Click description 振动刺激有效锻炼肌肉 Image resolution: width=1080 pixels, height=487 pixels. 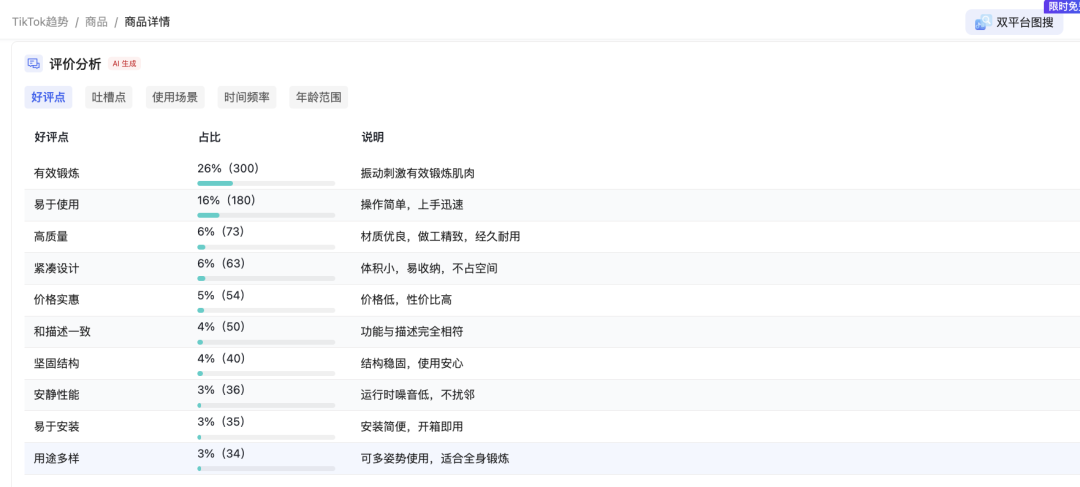pos(417,174)
